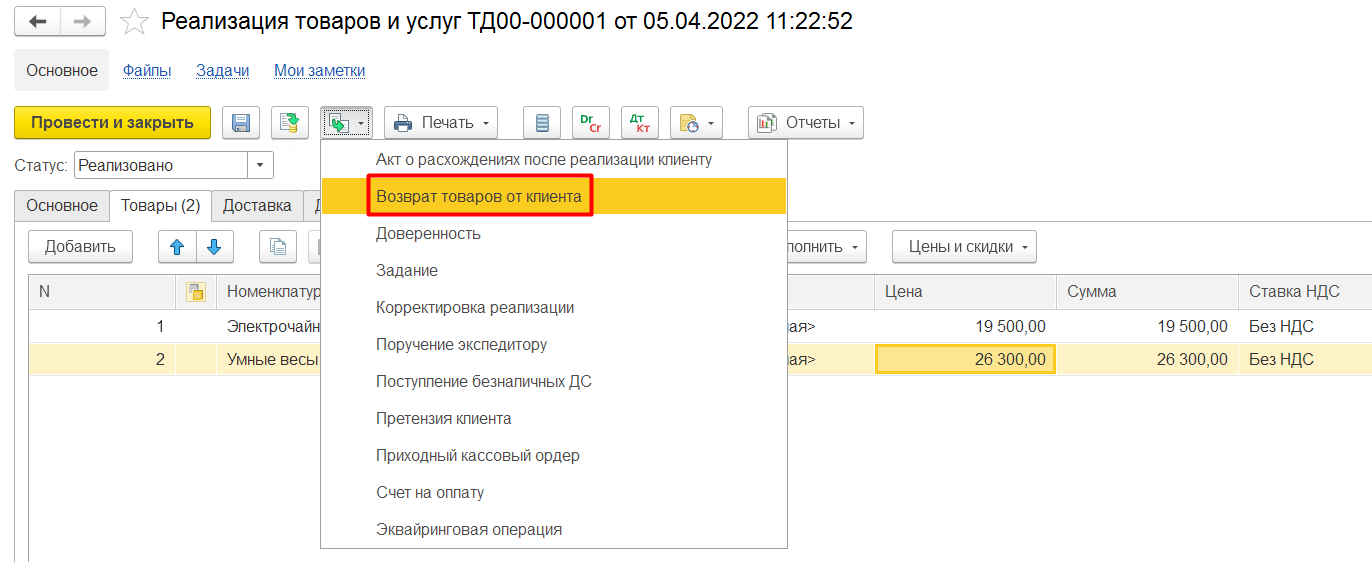Viewport: 1372px width, 562px height.
Task: Choose Возврат товаров от клиента
Action: (554, 196)
